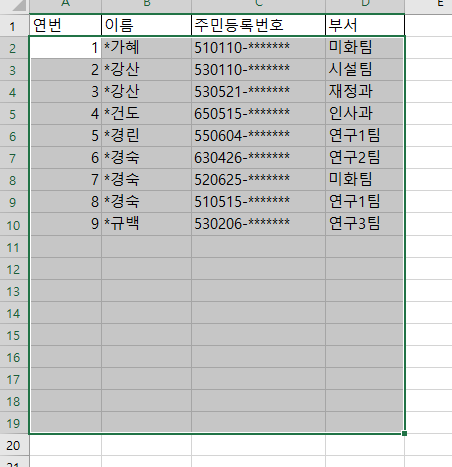Image resolution: width=452 pixels, height=467 pixels.
Task: Click the *경숙 cell in row 9
Action: (147, 202)
